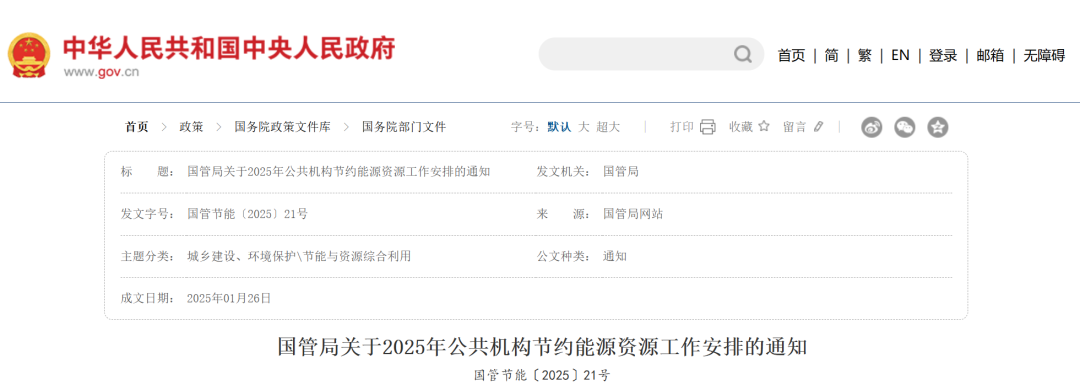Open the 无障碍 accessibility link
1080x391 pixels.
1044,56
